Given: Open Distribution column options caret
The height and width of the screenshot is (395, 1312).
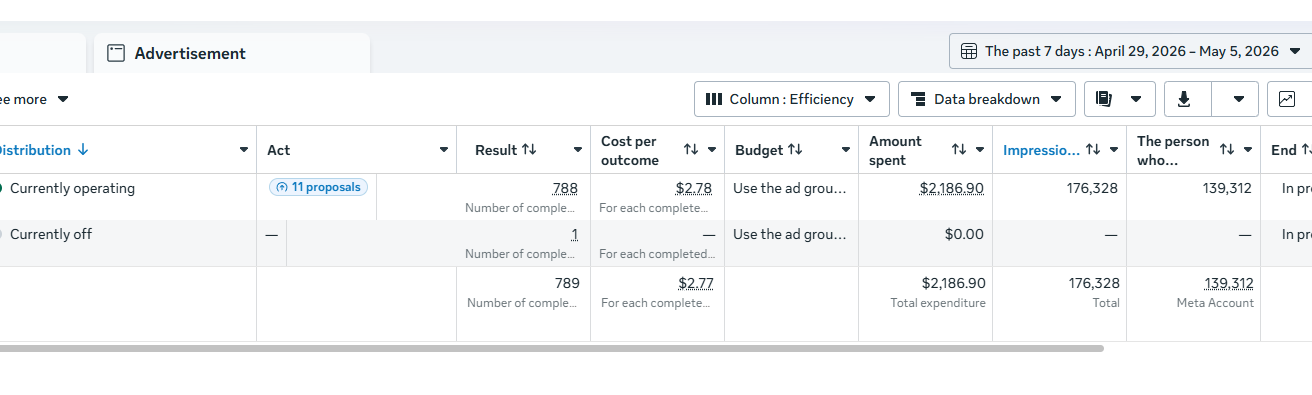Looking at the screenshot, I should (244, 150).
